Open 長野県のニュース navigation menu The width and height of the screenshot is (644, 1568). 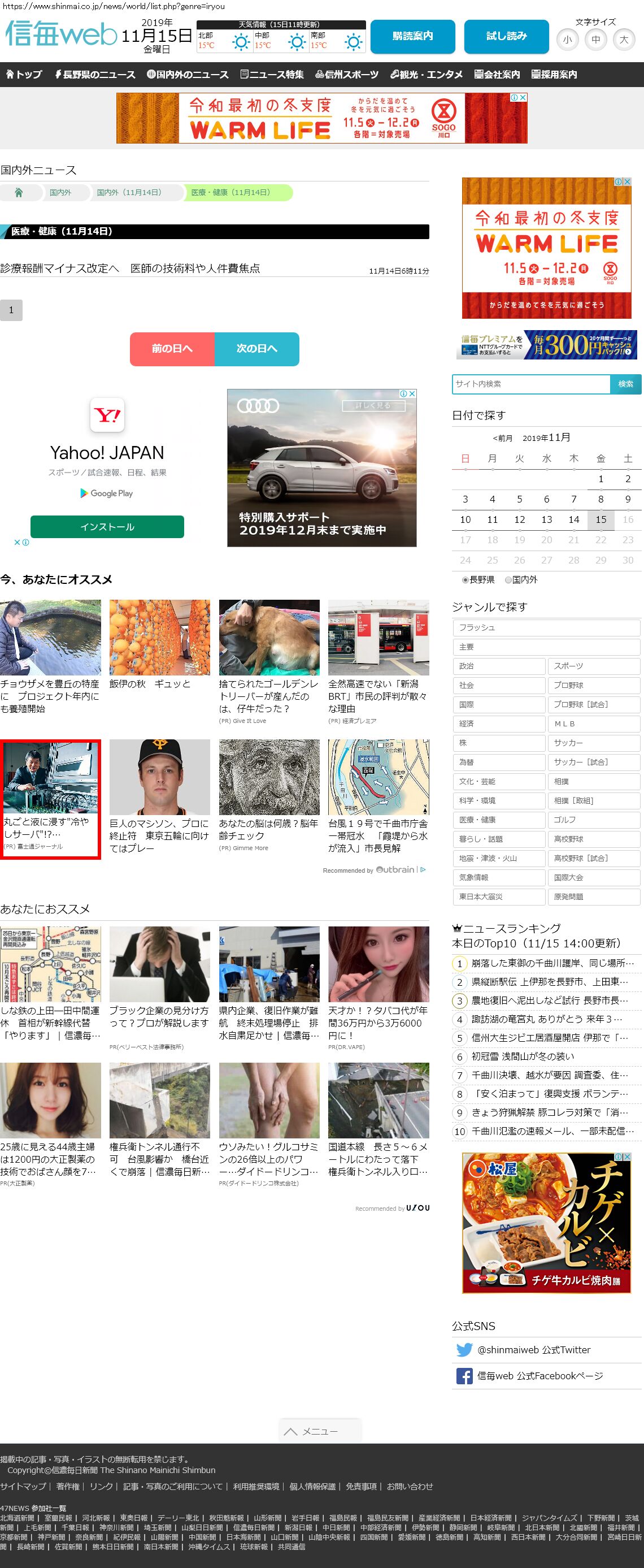click(95, 74)
